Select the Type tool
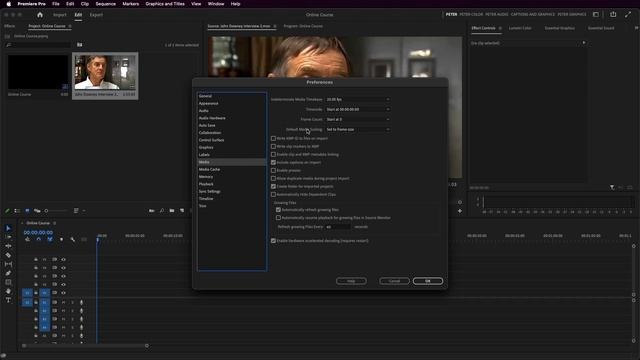The image size is (640, 360). point(8,300)
